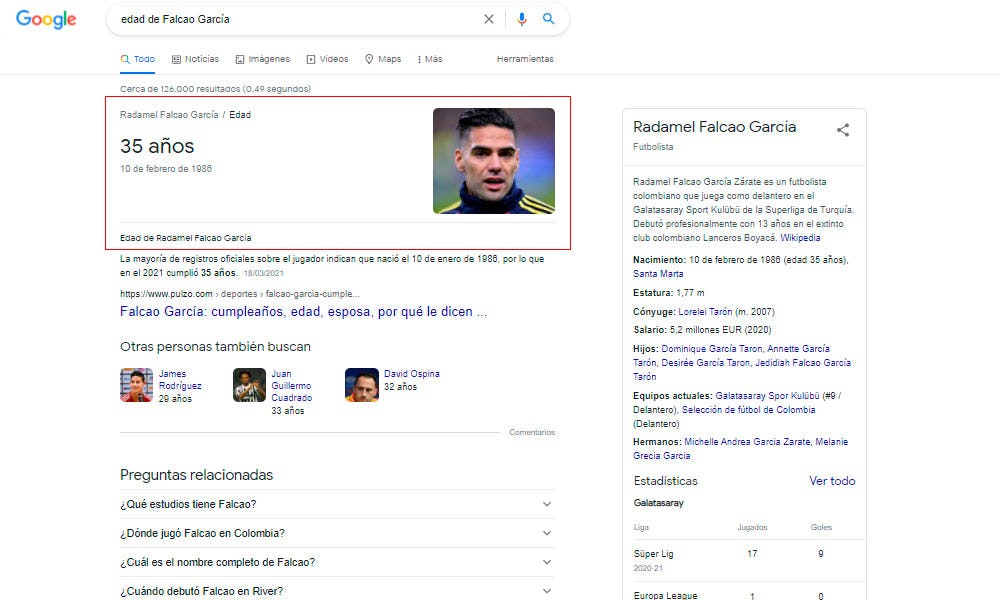Open the Herramientas menu
Viewport: 1000px width, 600px height.
click(524, 59)
